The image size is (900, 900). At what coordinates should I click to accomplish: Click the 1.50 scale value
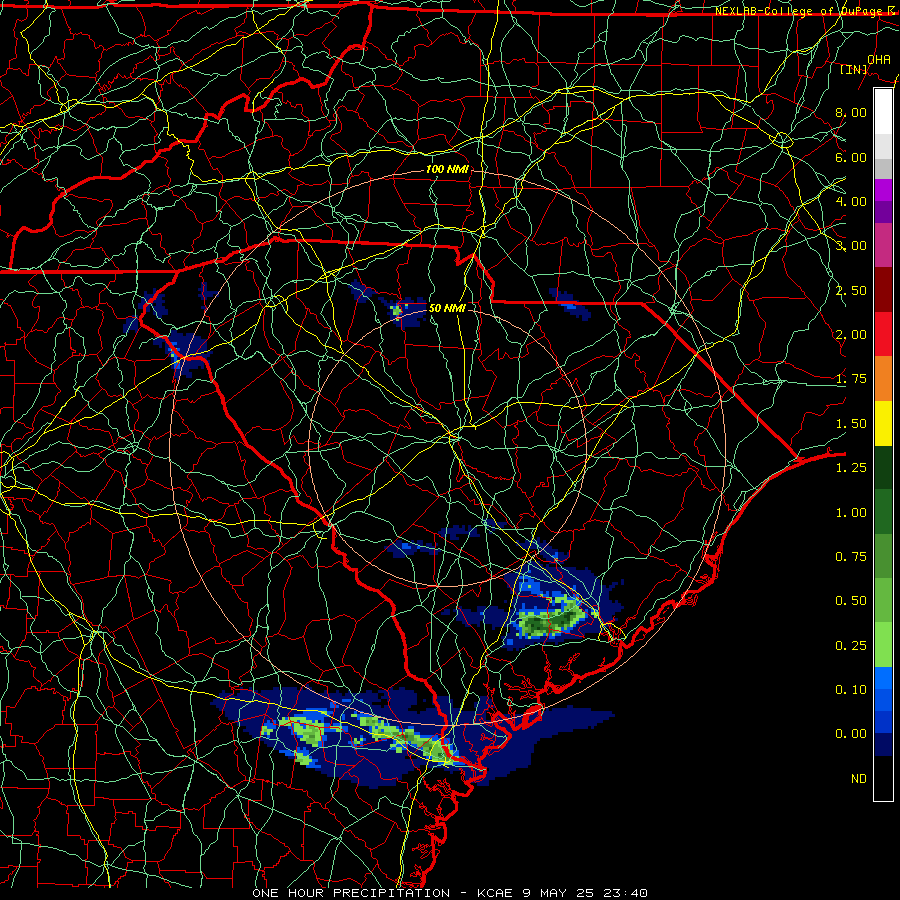coord(851,424)
